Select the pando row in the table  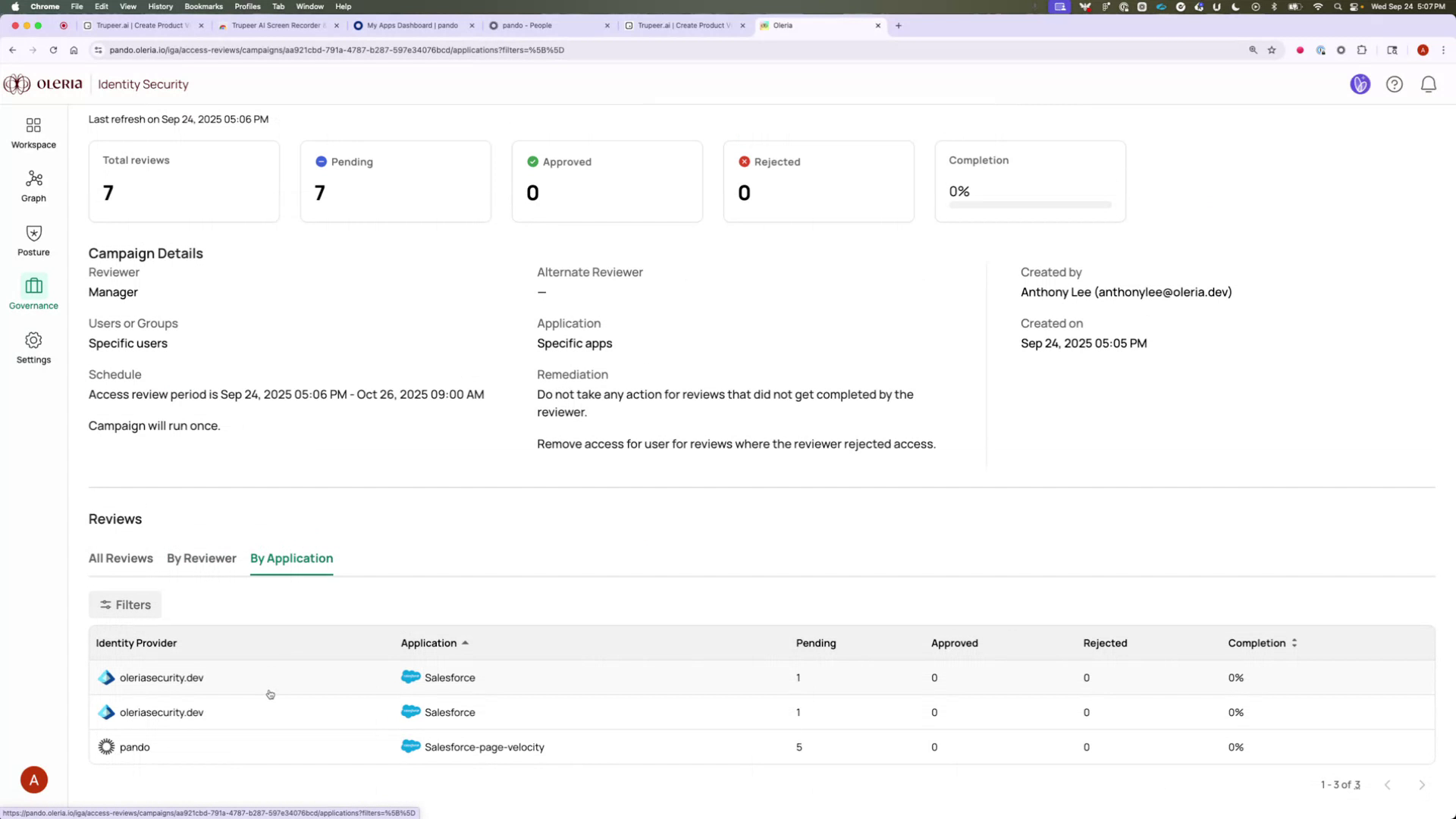pos(135,747)
